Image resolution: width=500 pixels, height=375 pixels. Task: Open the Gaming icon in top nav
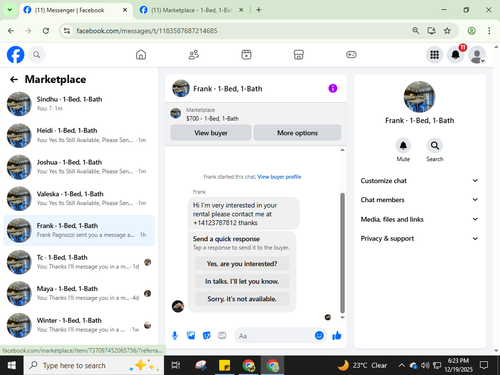tap(351, 55)
